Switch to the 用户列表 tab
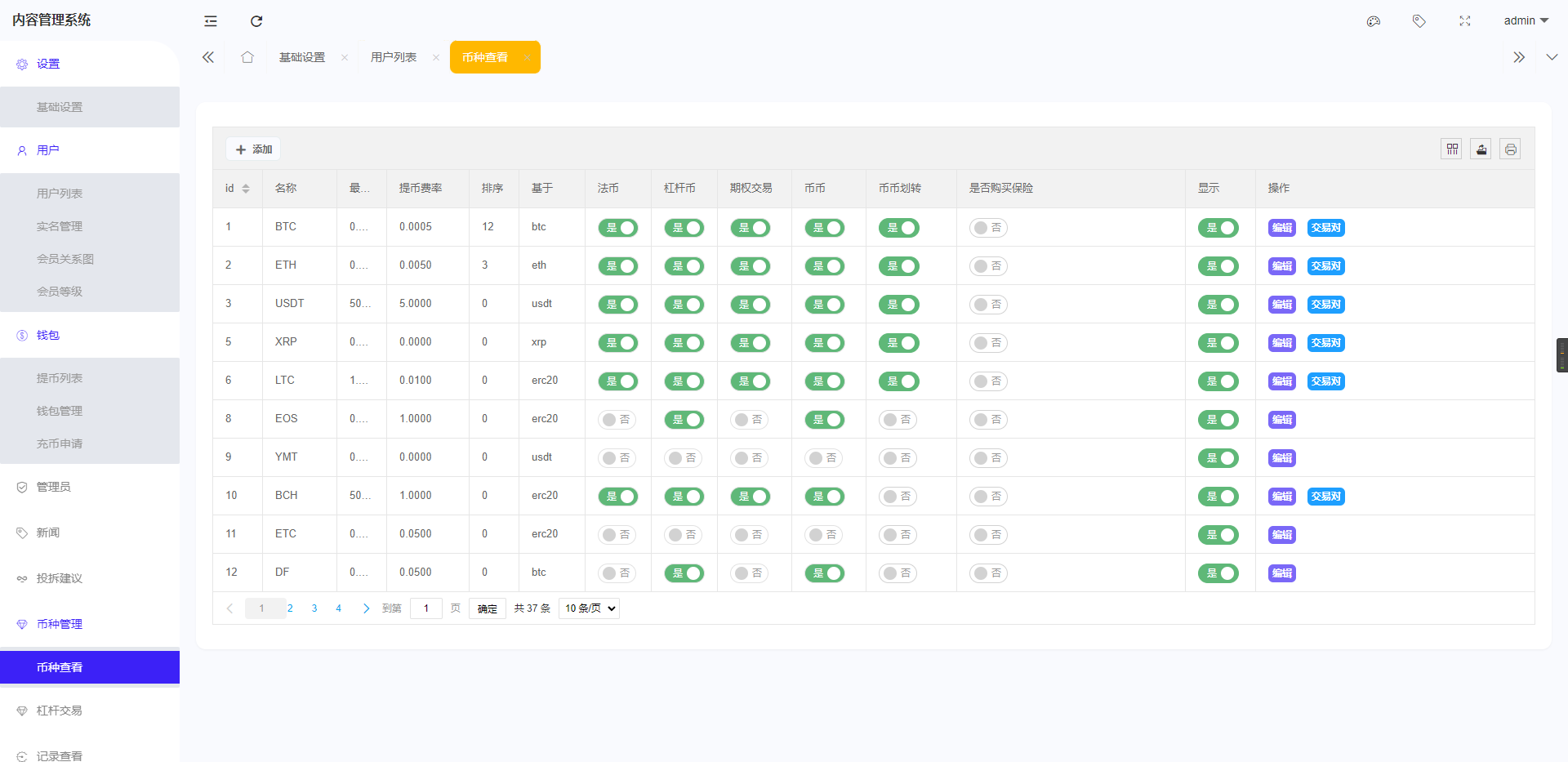Screen dimensions: 1568x762 coord(394,57)
